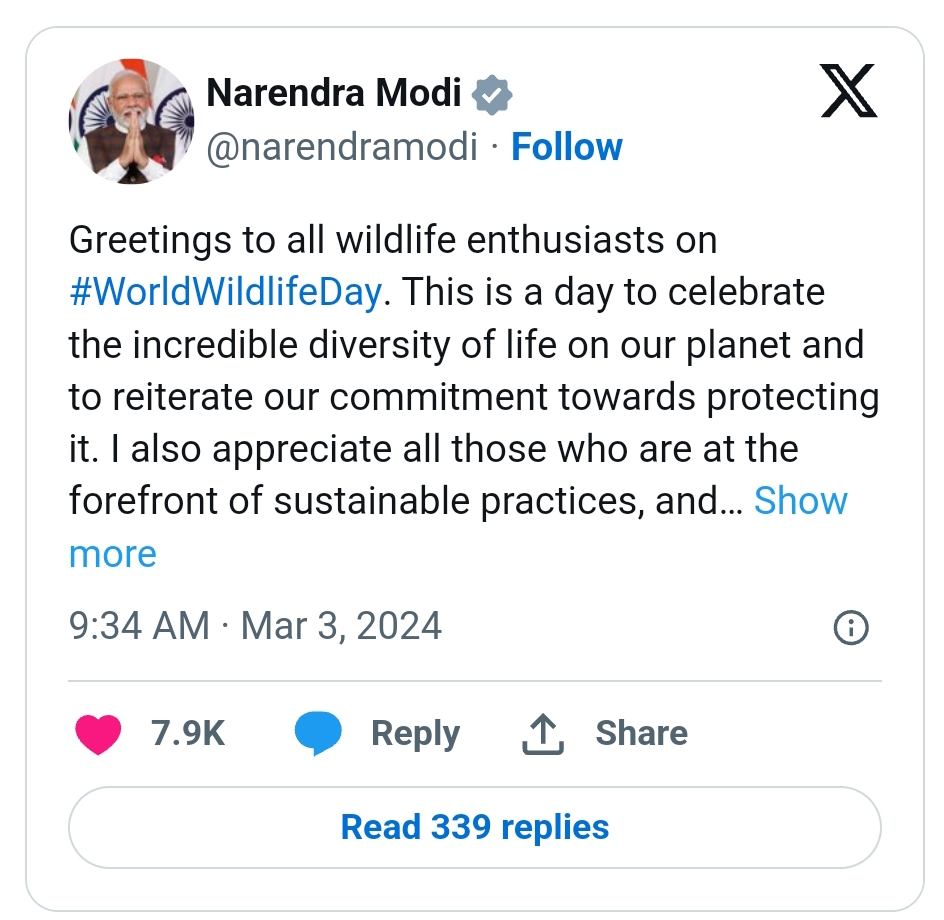
Task: Click the Reply label text
Action: [417, 733]
